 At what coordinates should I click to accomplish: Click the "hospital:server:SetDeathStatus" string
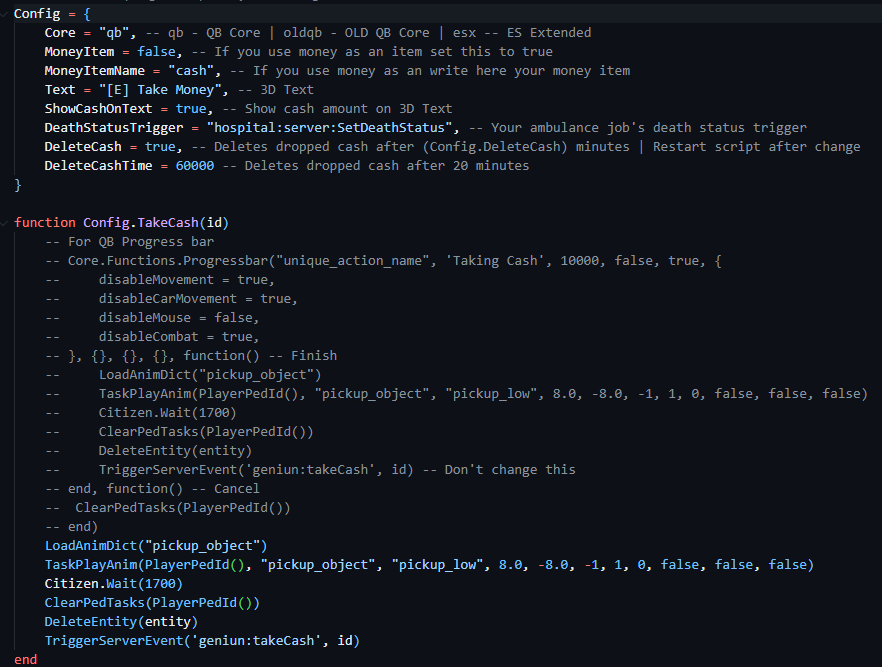[329, 128]
